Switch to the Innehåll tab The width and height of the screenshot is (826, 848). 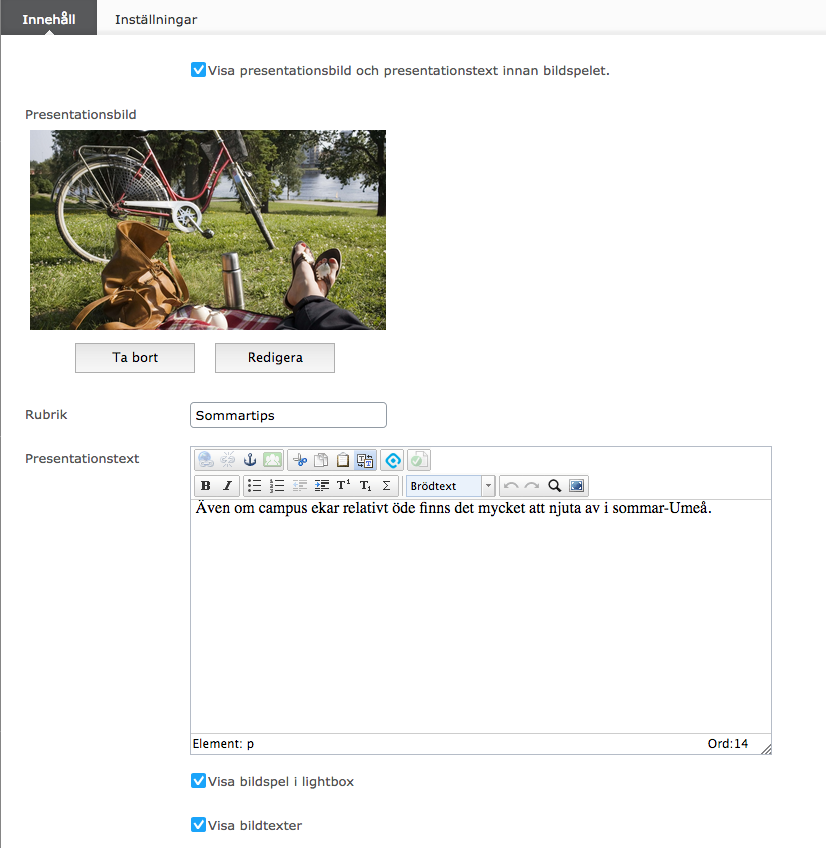[x=49, y=18]
